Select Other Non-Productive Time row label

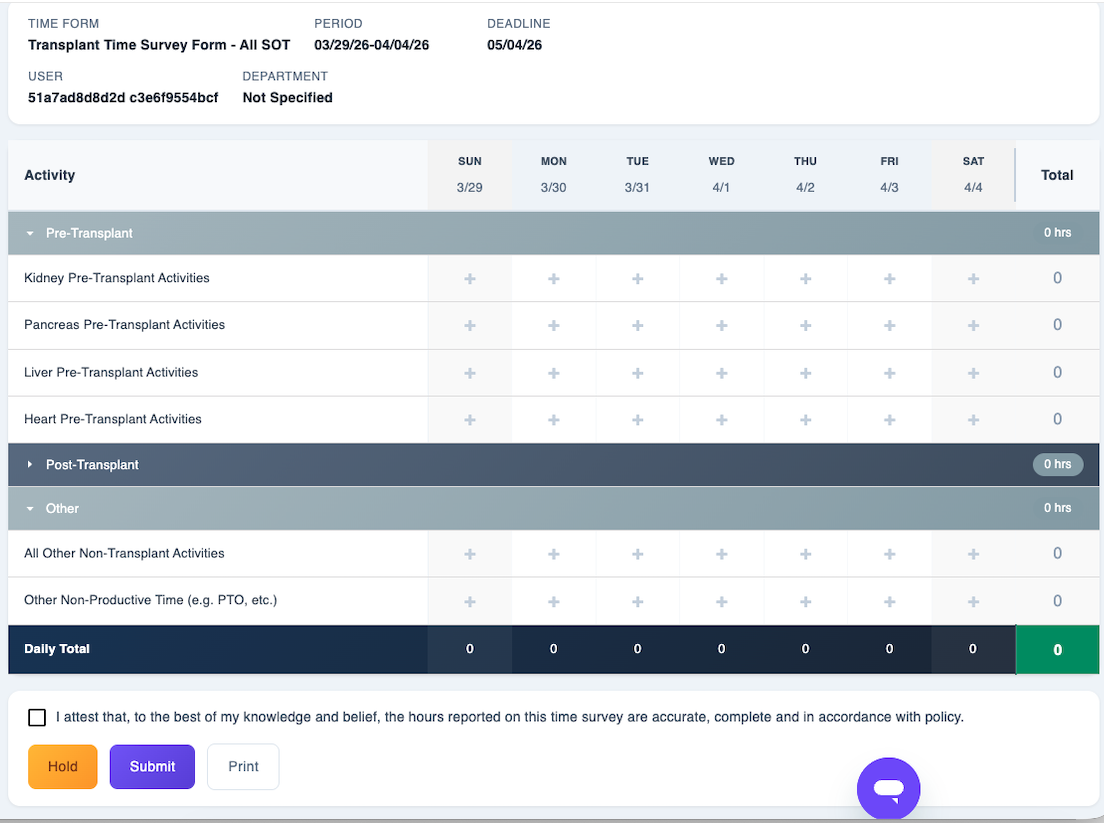151,600
